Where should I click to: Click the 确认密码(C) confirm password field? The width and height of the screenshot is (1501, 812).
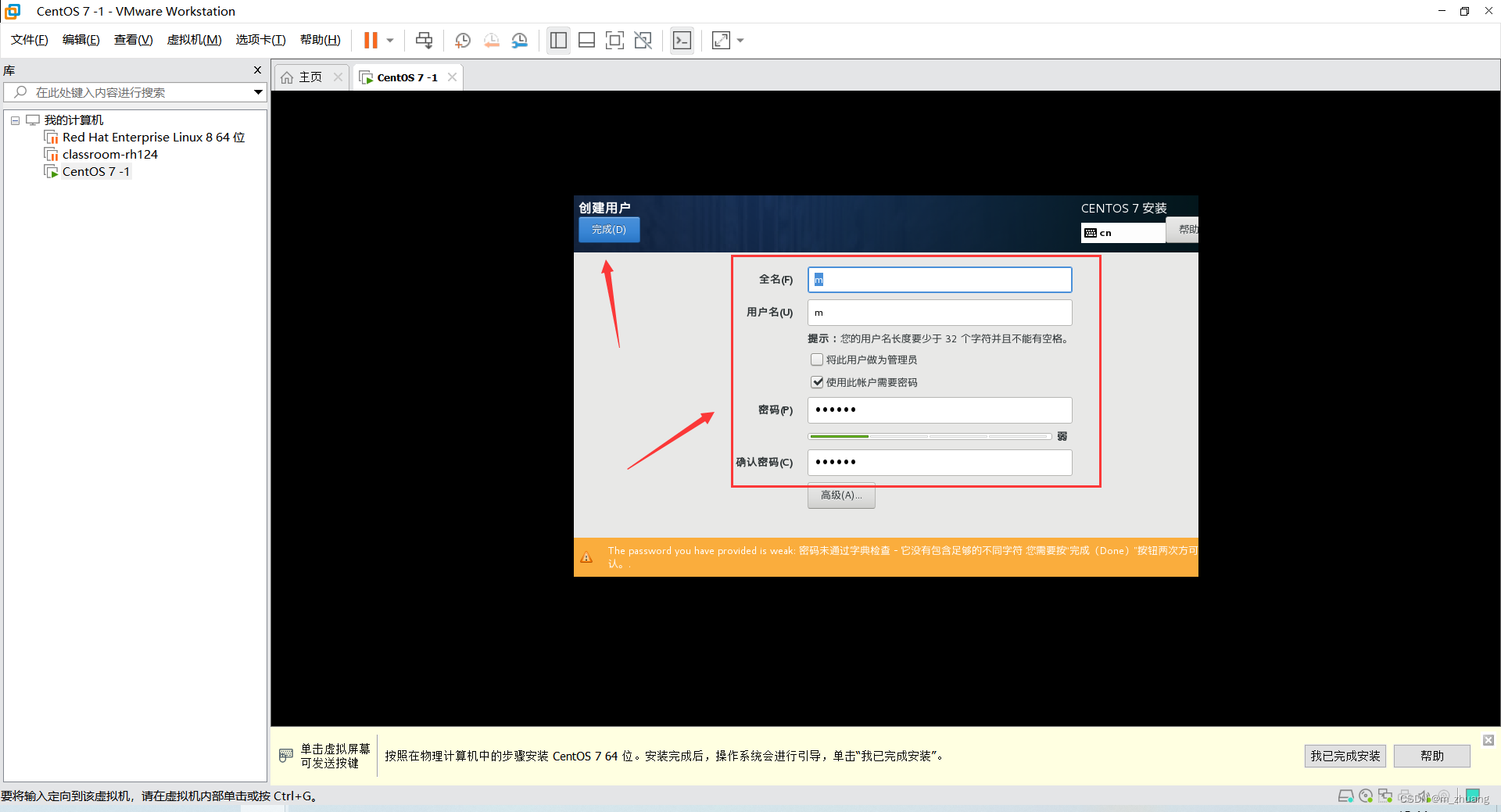pos(940,463)
